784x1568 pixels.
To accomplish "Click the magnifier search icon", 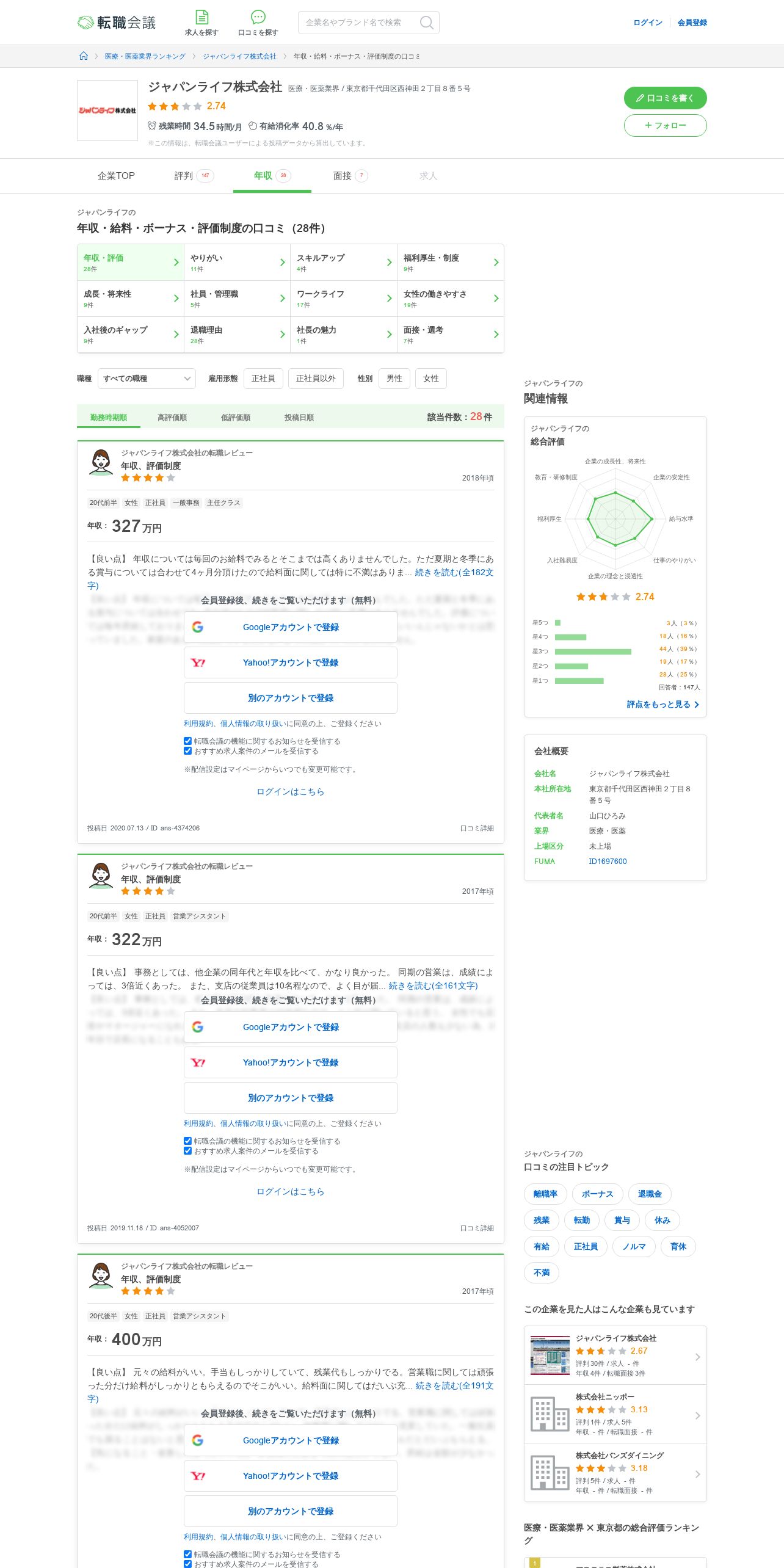I will (427, 23).
